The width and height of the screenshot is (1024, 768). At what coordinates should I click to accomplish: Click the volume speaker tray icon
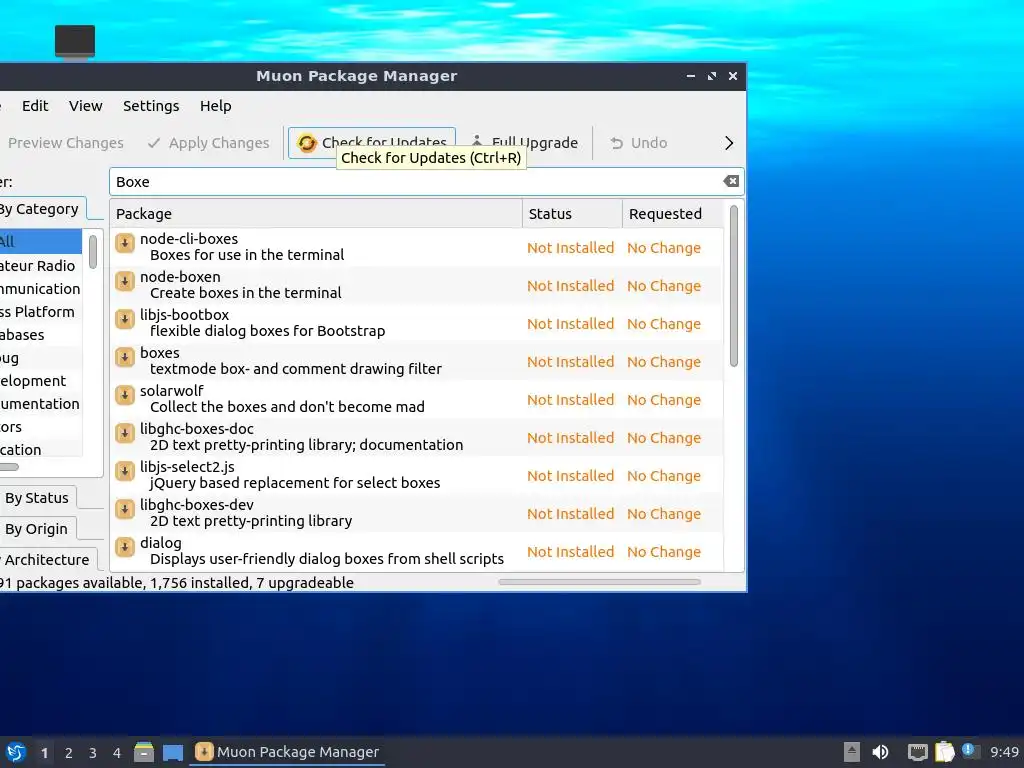pyautogui.click(x=880, y=752)
